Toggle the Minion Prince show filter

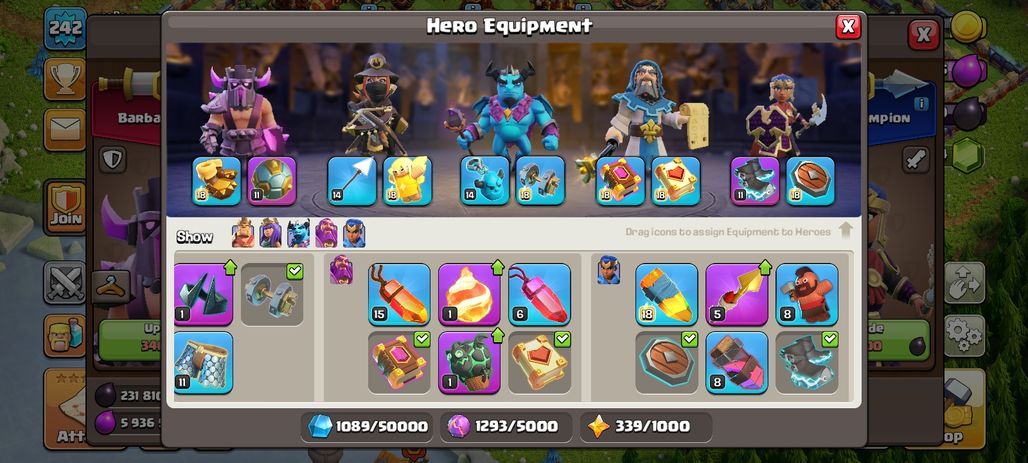coord(298,233)
